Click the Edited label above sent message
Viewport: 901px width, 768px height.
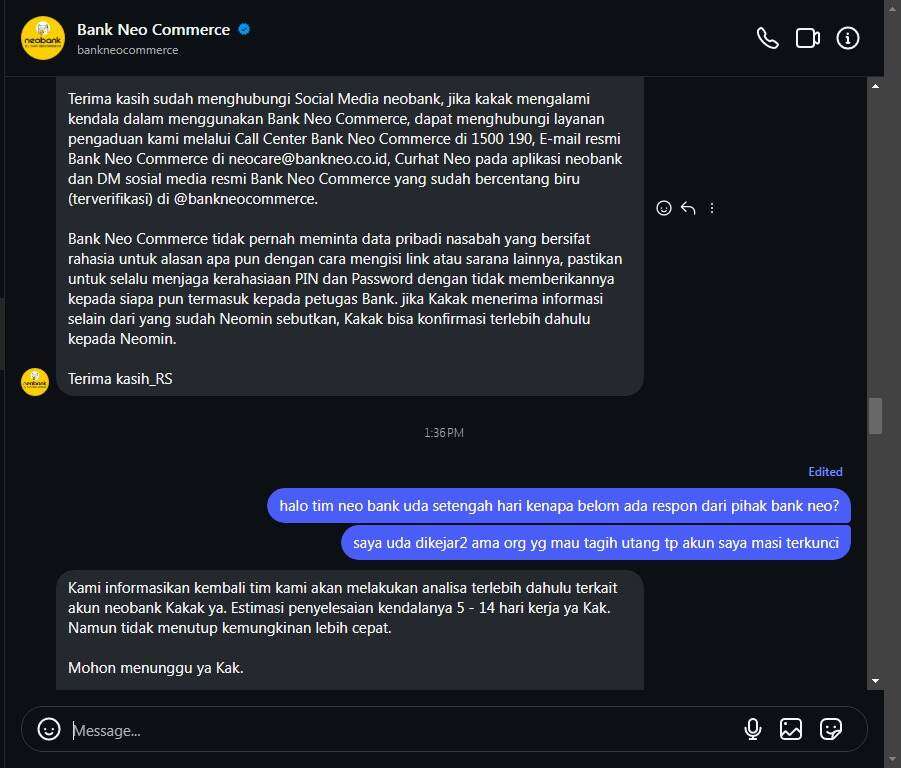pyautogui.click(x=825, y=472)
